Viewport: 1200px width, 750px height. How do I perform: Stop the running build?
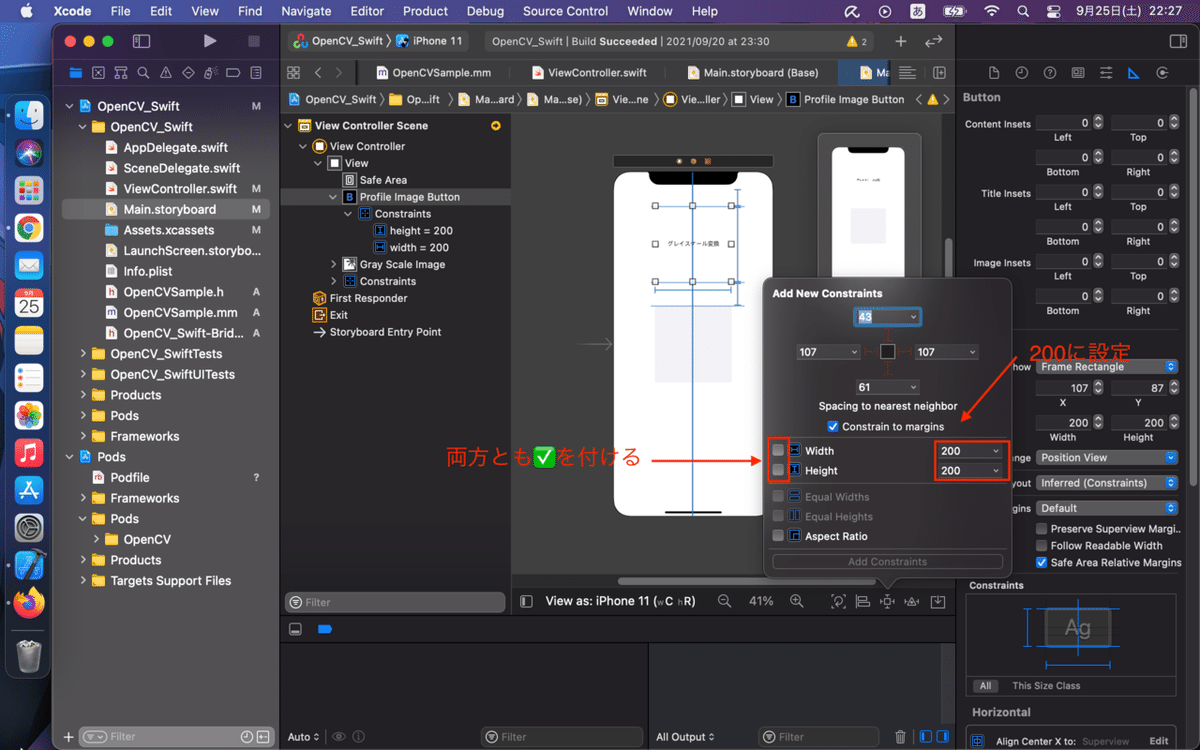point(254,41)
